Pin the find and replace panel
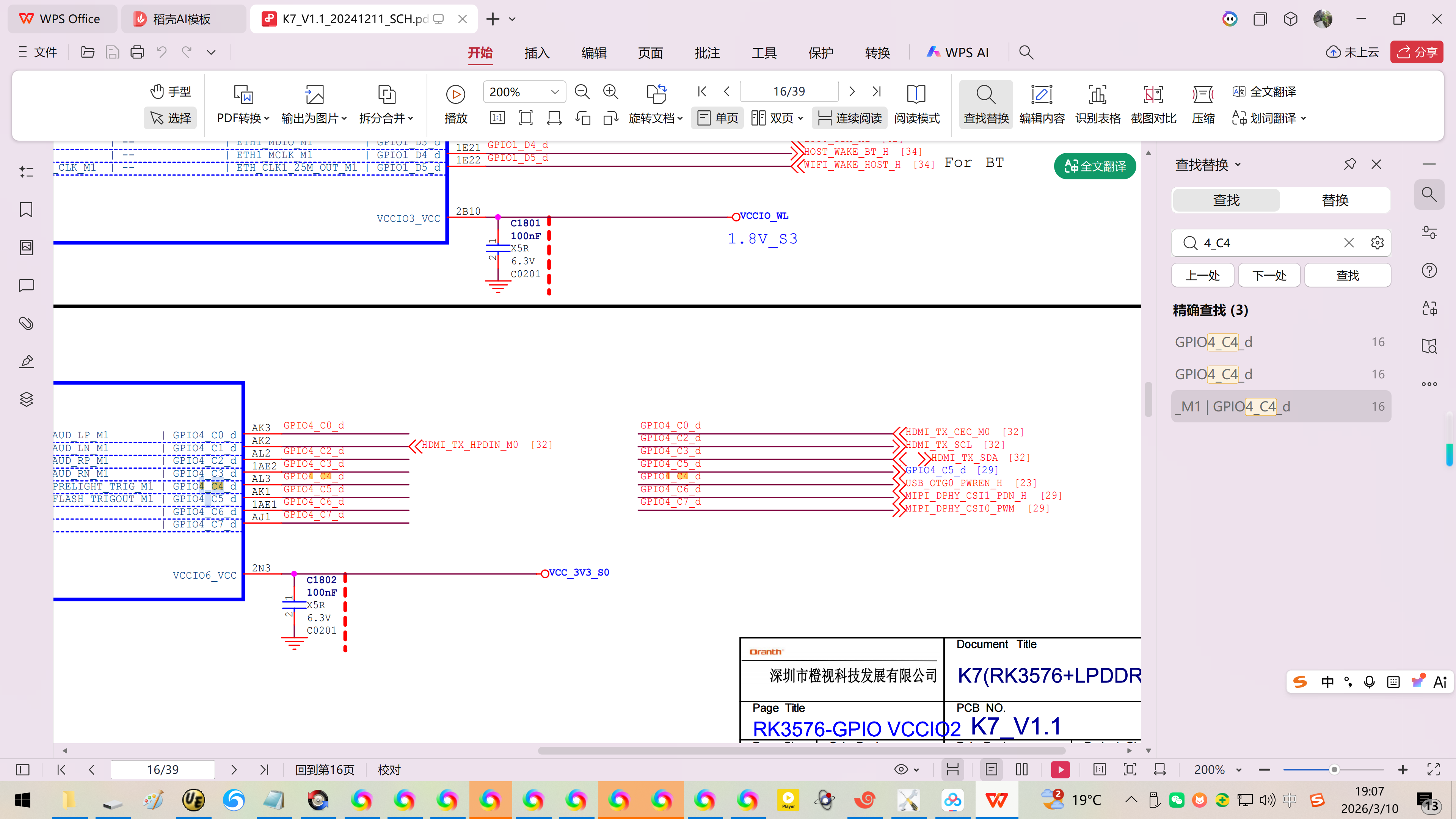The width and height of the screenshot is (1456, 819). pyautogui.click(x=1350, y=165)
